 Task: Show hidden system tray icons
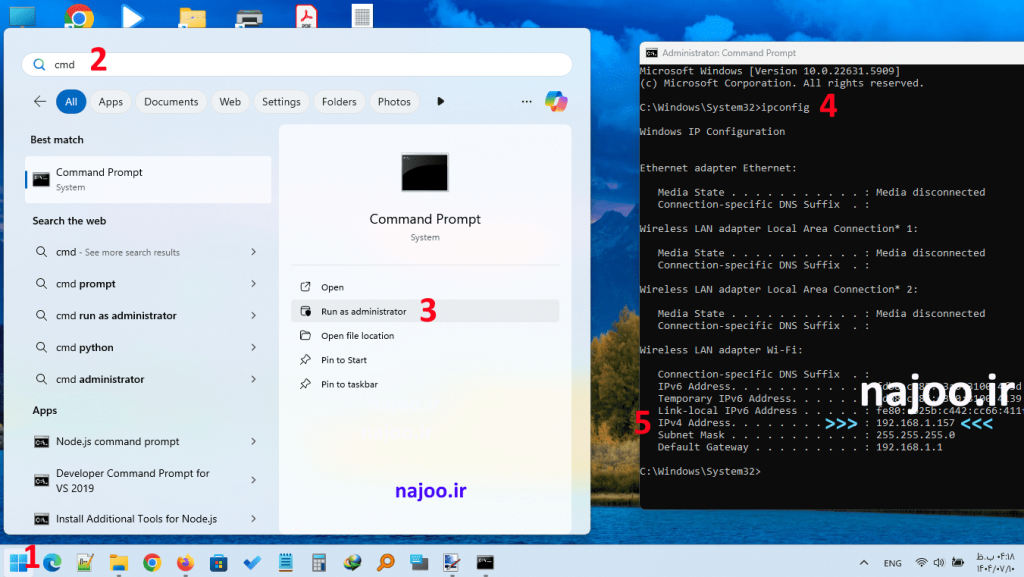[861, 563]
